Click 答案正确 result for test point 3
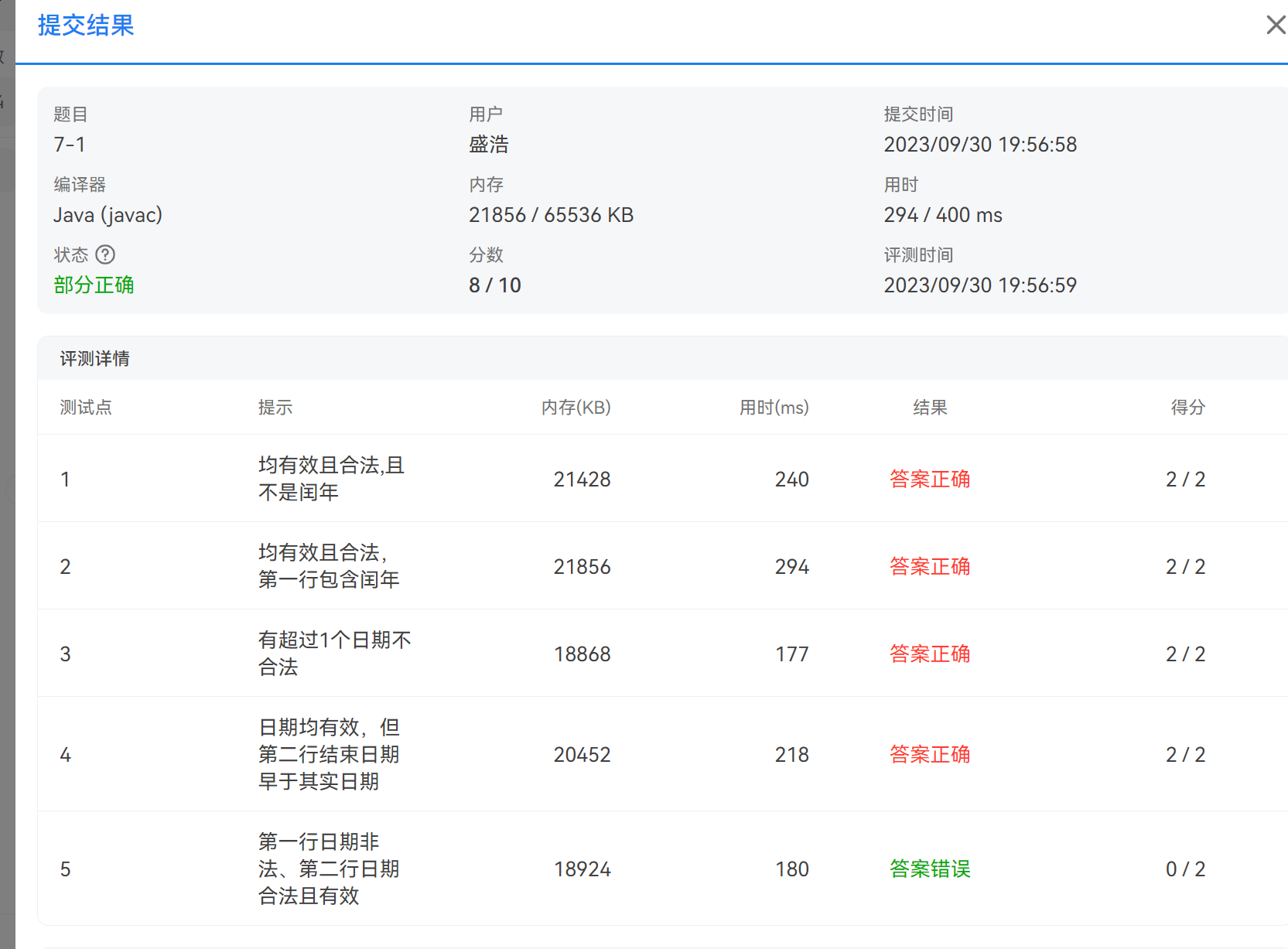Viewport: 1288px width, 949px height. (930, 654)
